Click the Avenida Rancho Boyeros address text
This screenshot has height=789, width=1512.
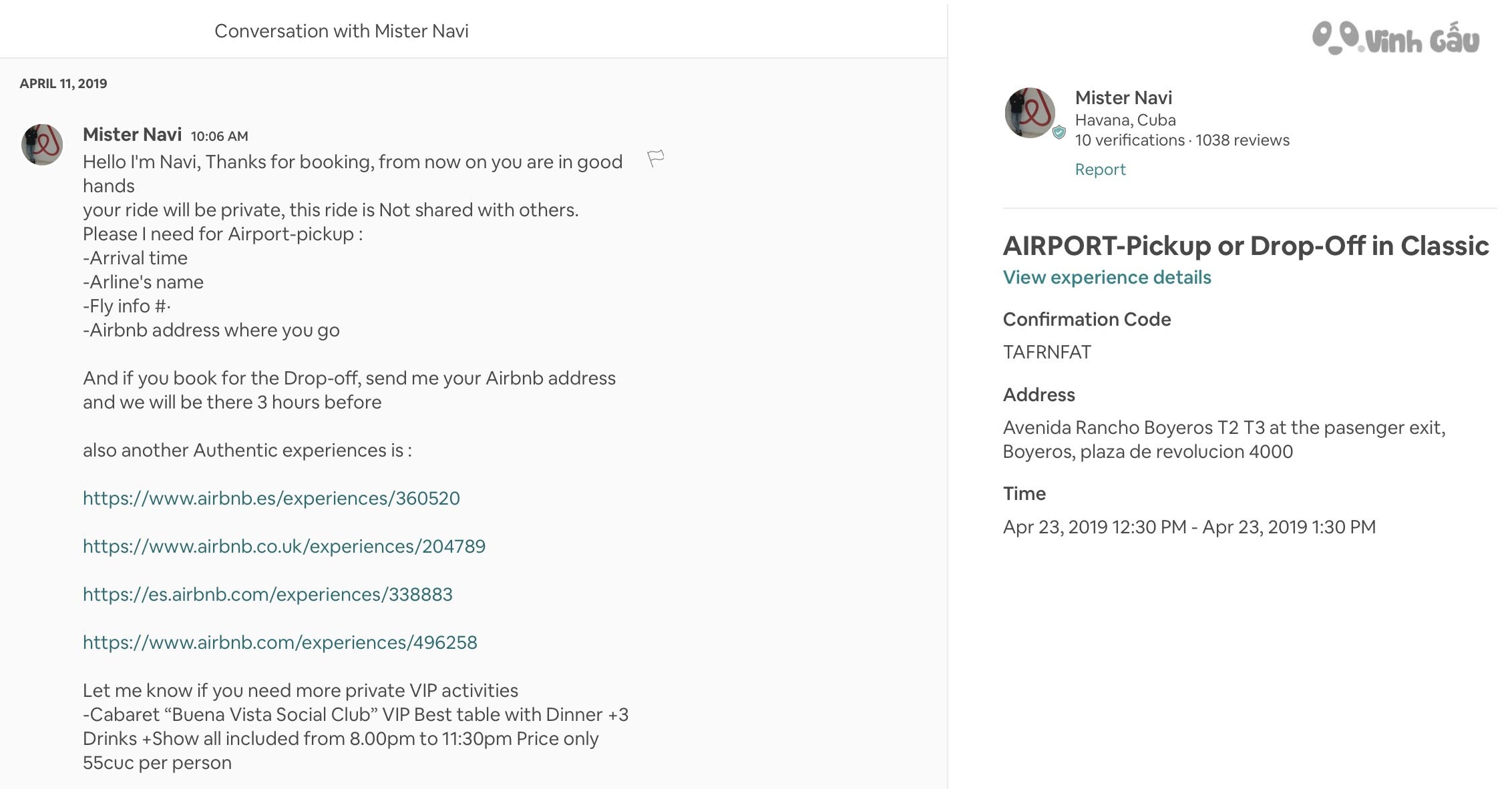click(x=1224, y=439)
